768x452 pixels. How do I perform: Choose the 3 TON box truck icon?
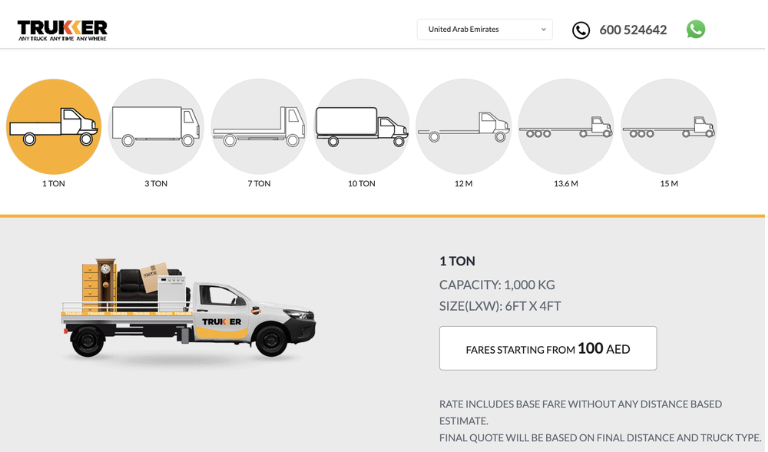pos(156,126)
